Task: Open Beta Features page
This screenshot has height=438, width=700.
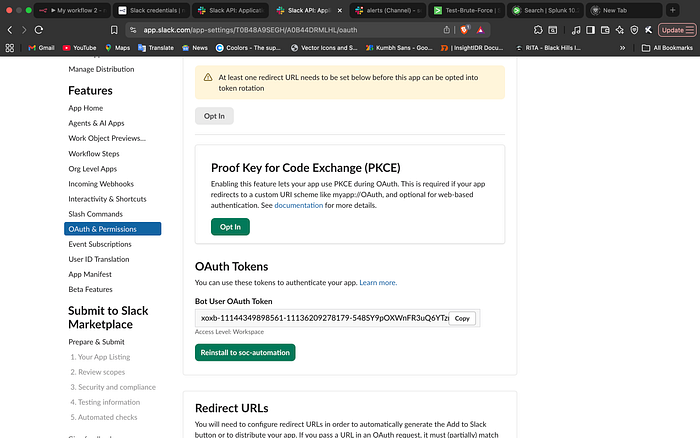Action: click(90, 289)
